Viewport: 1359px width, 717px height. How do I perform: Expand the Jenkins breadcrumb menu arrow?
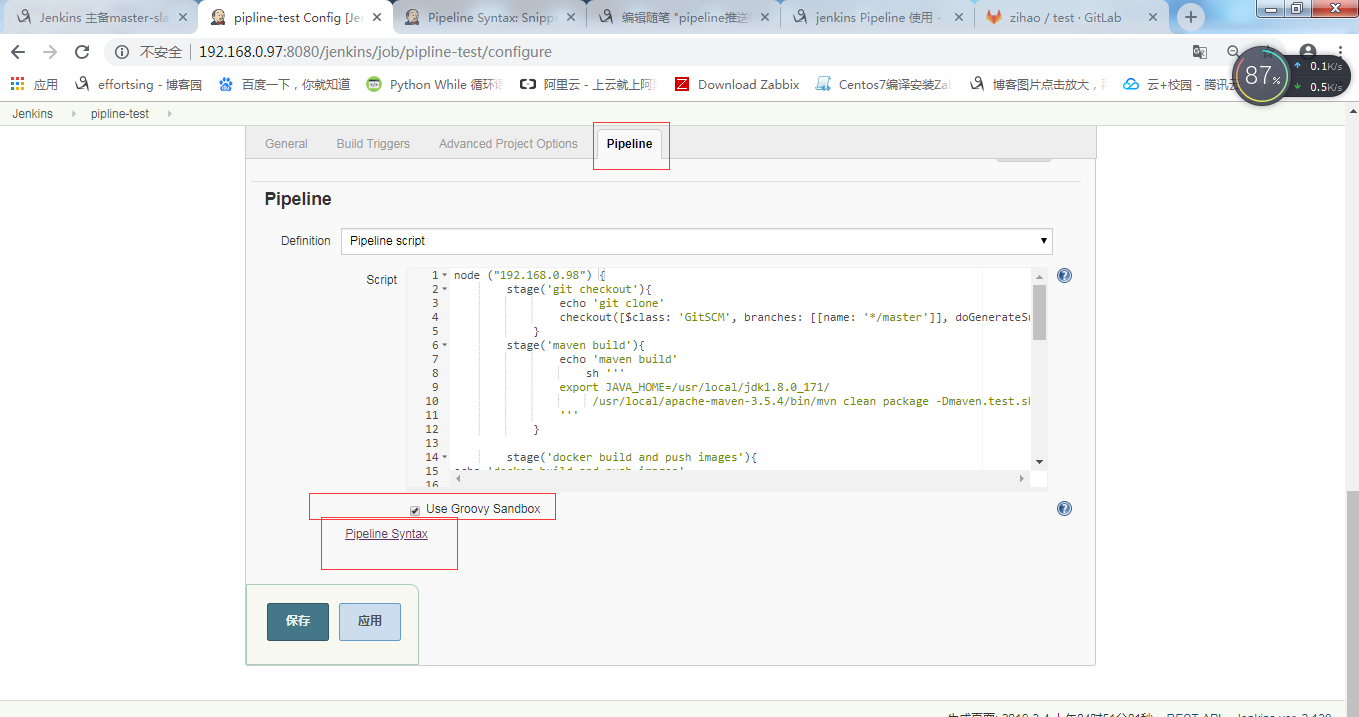coord(74,114)
